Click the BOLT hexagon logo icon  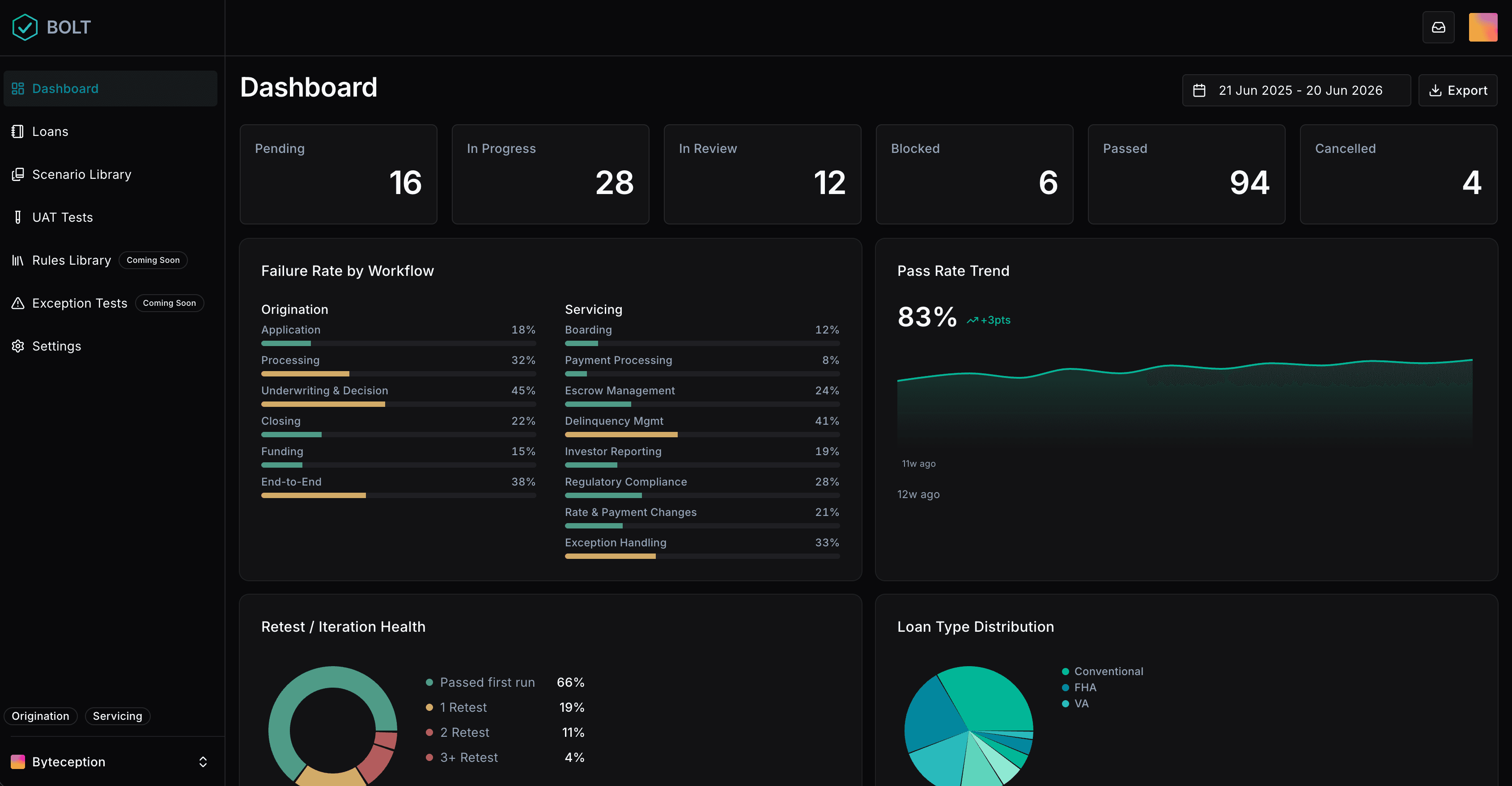pos(25,27)
